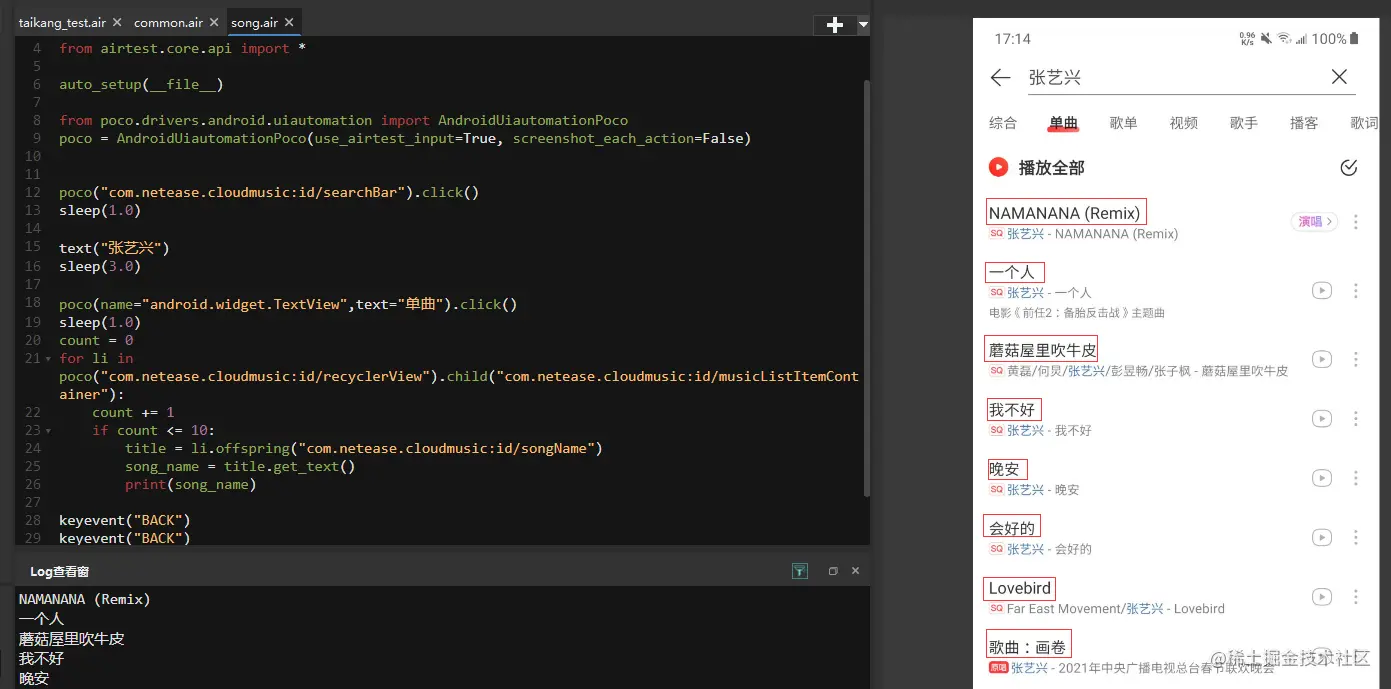Open the song 歌曲：画卷
Viewport: 1391px width, 689px height.
pos(1028,646)
